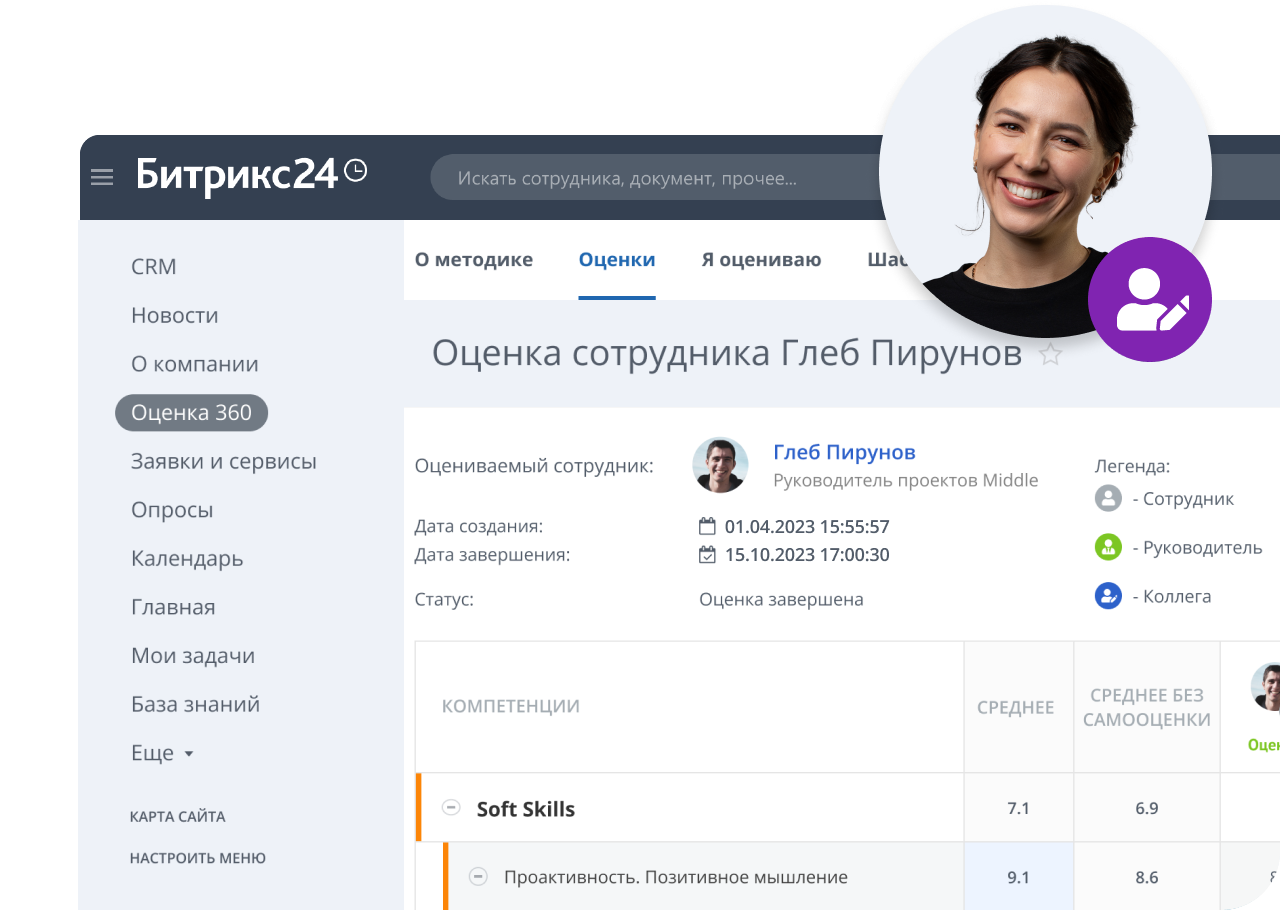
Task: Open Заявки и сервисы in the sidebar
Action: pos(223,461)
